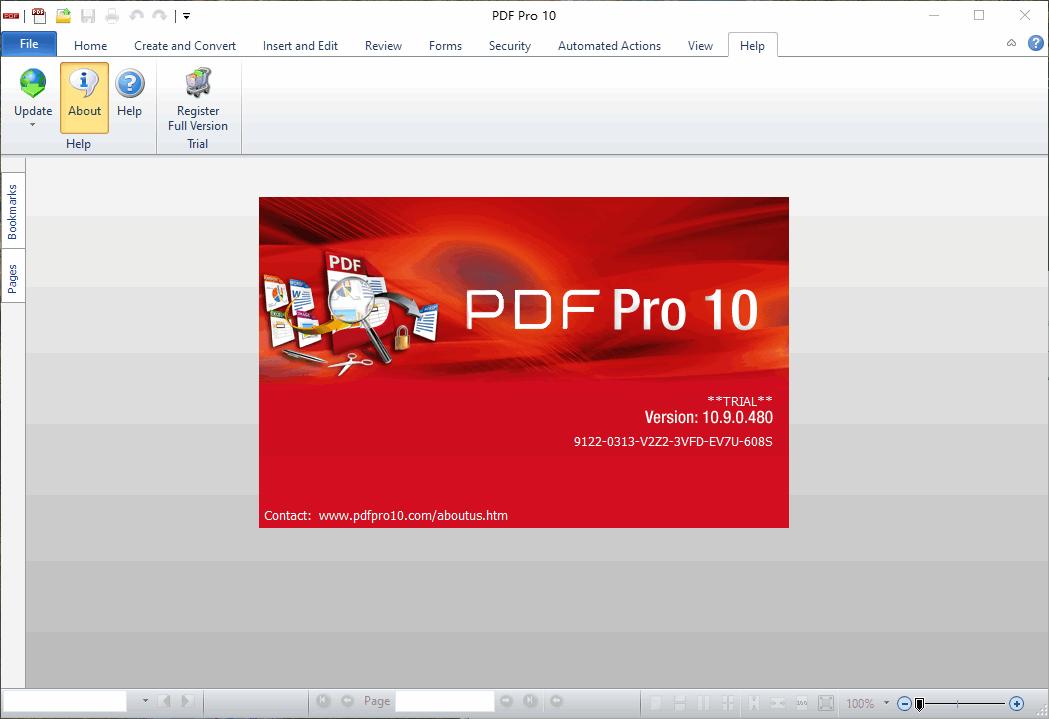The width and height of the screenshot is (1049, 719).
Task: Expand the Customize Quick Access Toolbar dropdown
Action: [187, 16]
